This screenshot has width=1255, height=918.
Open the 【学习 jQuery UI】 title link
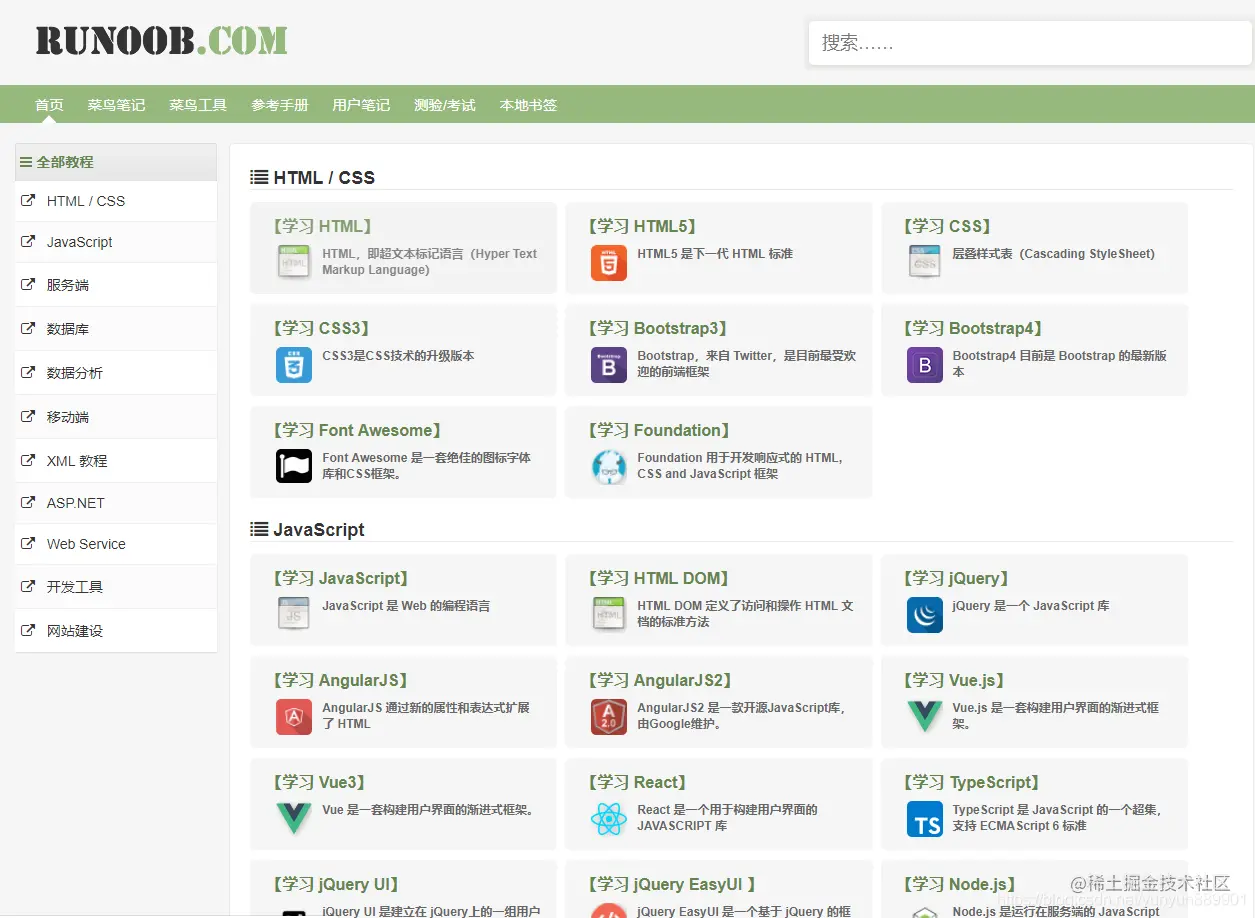(335, 884)
